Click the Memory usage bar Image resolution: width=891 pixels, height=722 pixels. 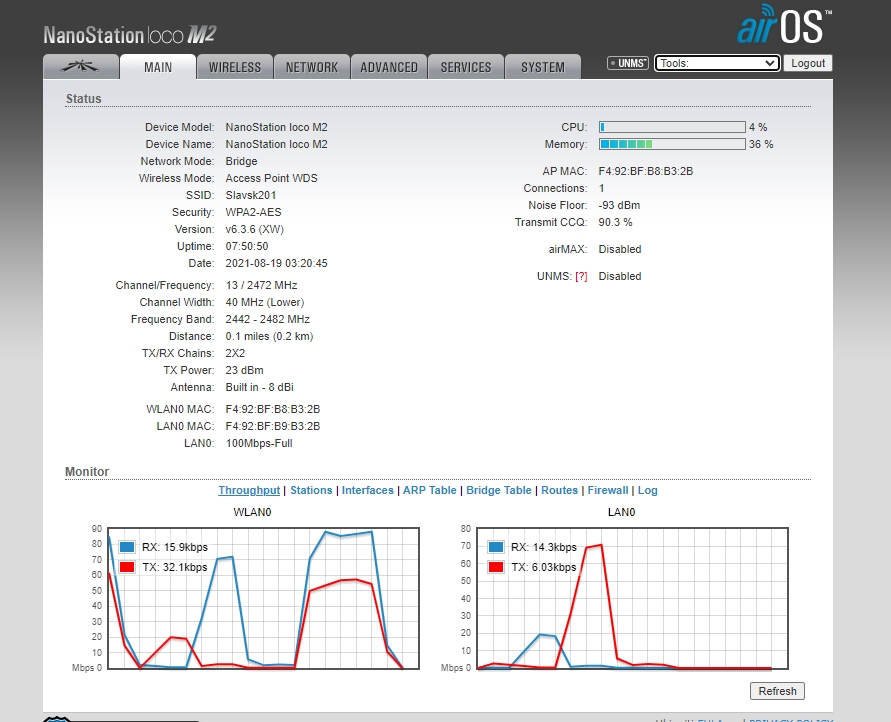click(x=672, y=144)
